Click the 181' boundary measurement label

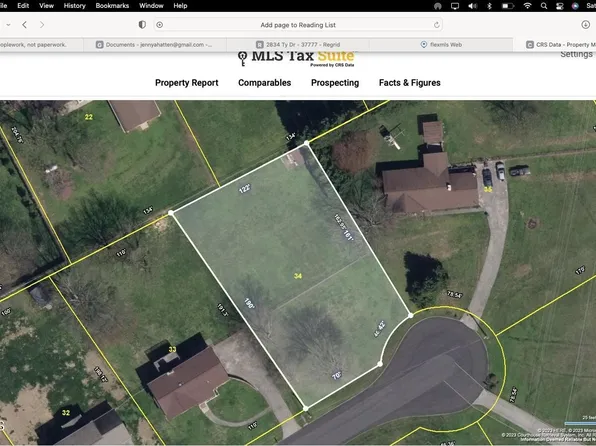click(349, 235)
